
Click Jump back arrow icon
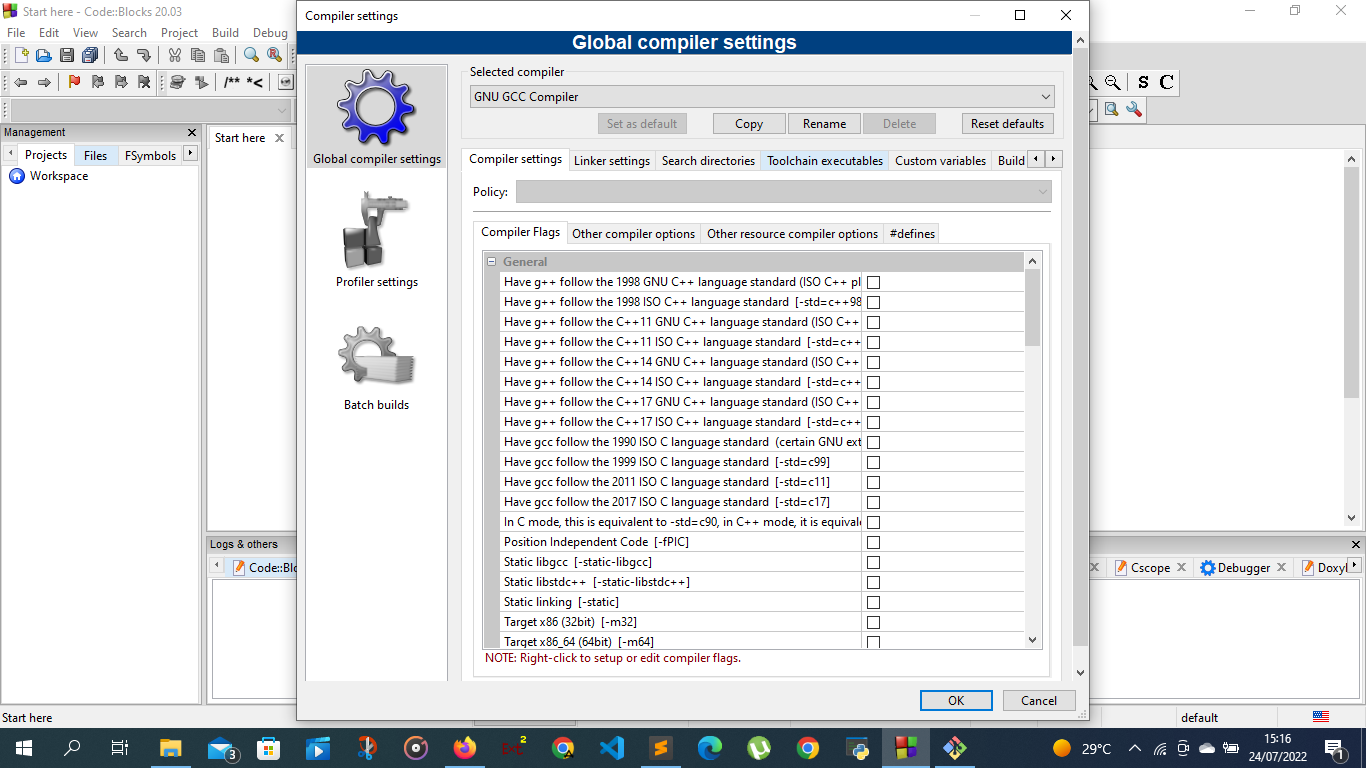20,82
